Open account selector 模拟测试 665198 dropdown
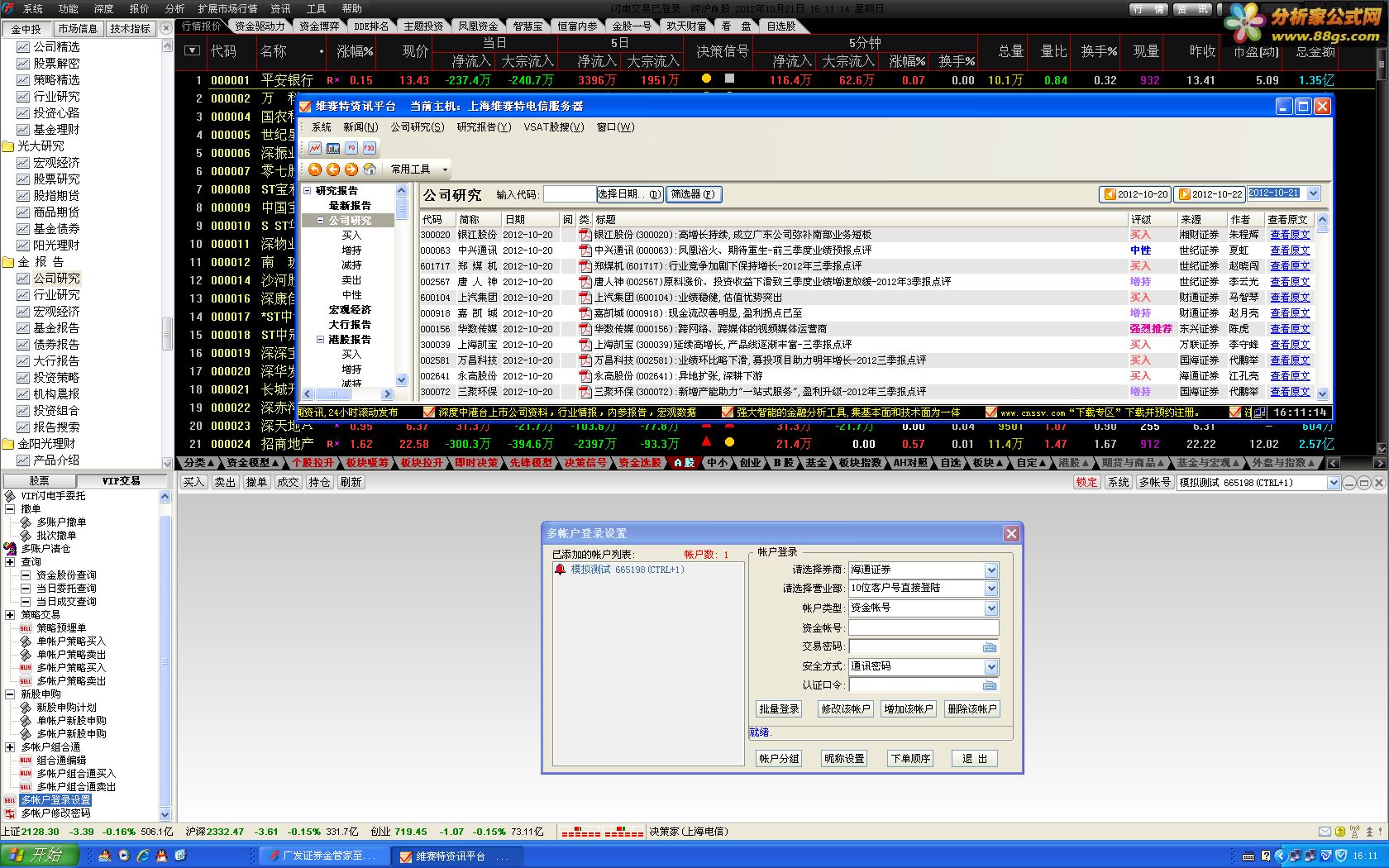1389x868 pixels. pos(1334,483)
